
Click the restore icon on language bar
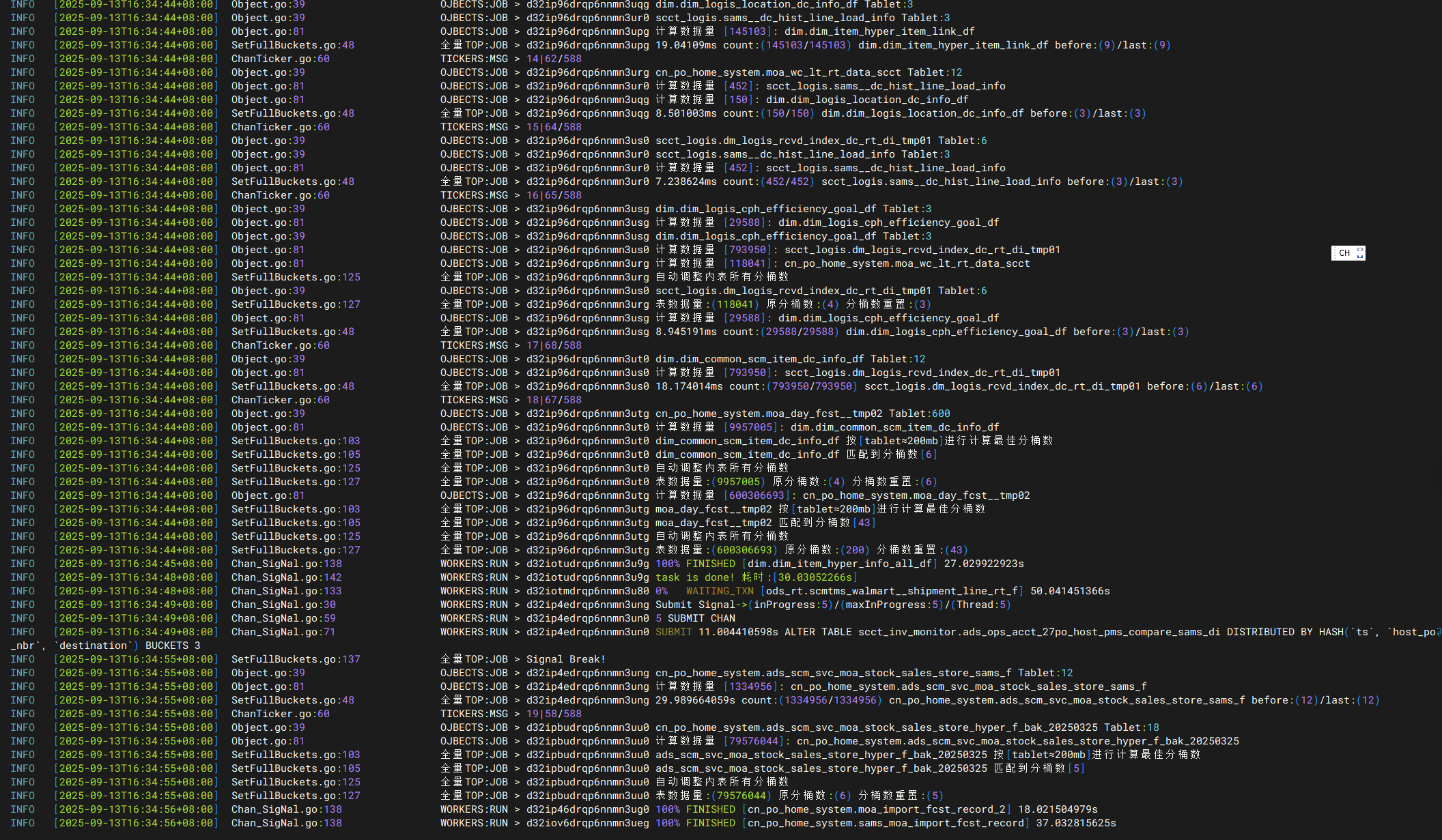point(1360,253)
